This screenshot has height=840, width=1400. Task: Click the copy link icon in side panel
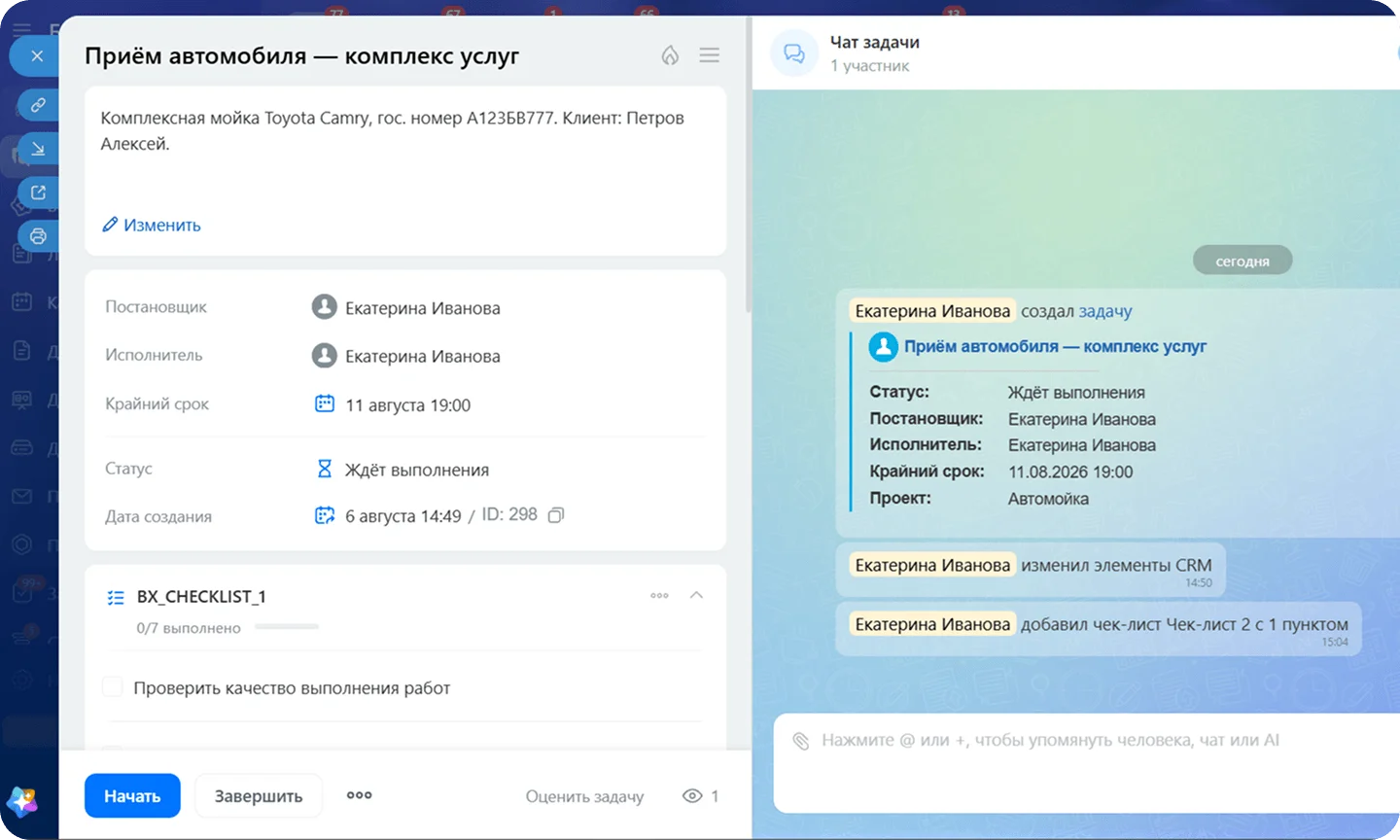click(38, 105)
